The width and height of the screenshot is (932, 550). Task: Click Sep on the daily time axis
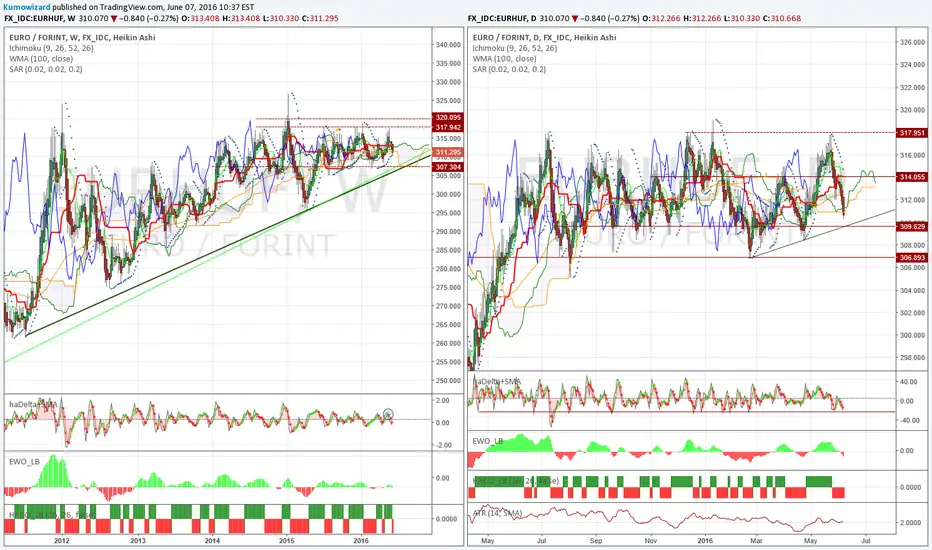pyautogui.click(x=596, y=540)
